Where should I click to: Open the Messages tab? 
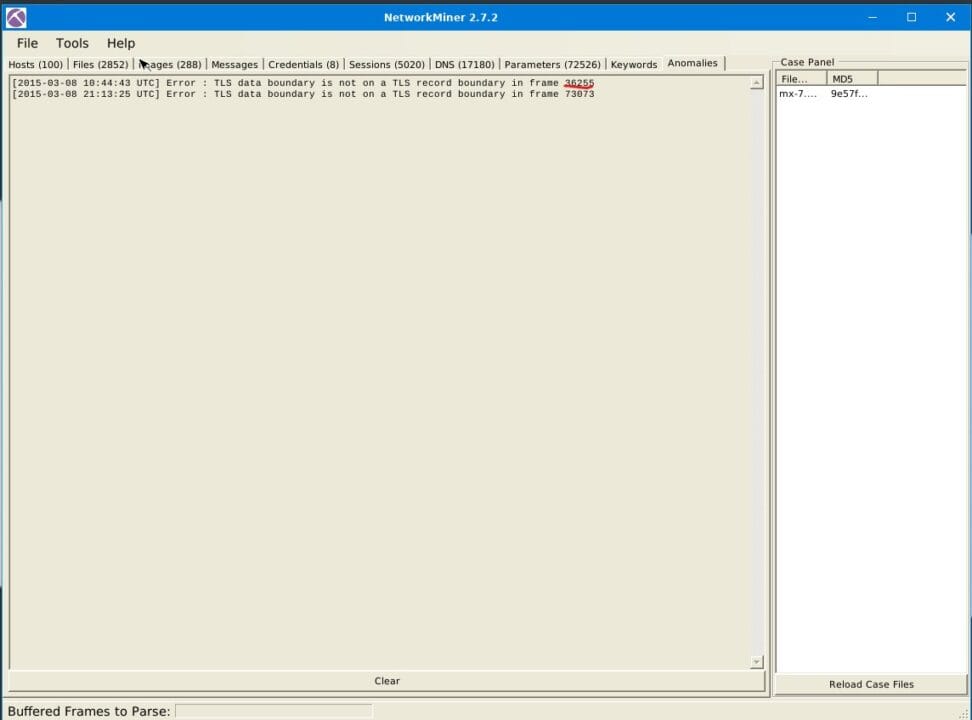pos(234,63)
